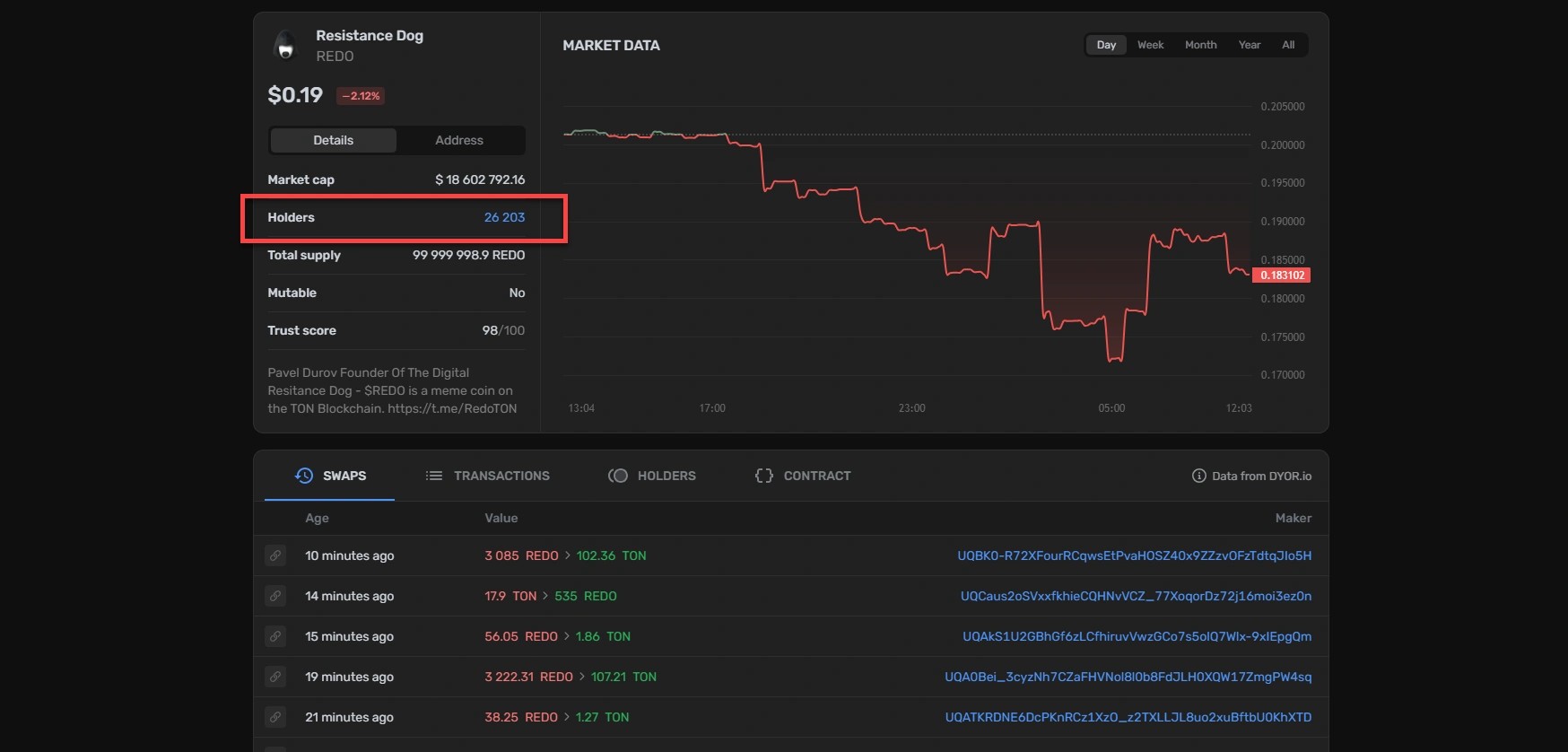Open the Holders tab
1568x752 pixels.
point(651,476)
